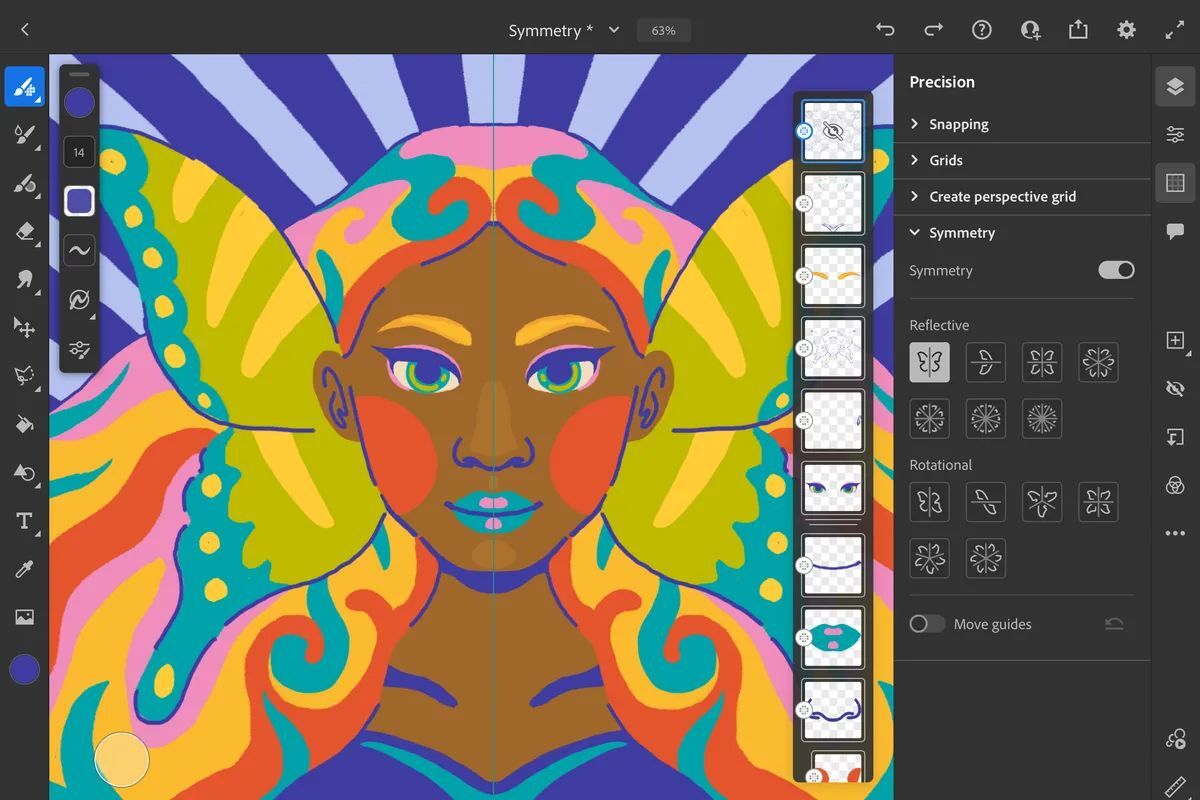Choose the Move tool

[24, 328]
